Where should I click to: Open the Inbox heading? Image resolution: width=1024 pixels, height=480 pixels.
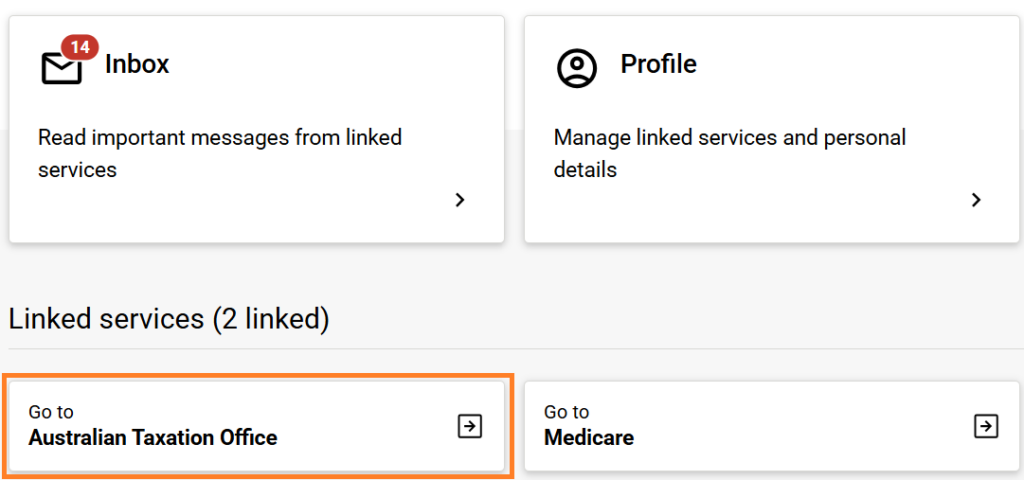pos(137,64)
